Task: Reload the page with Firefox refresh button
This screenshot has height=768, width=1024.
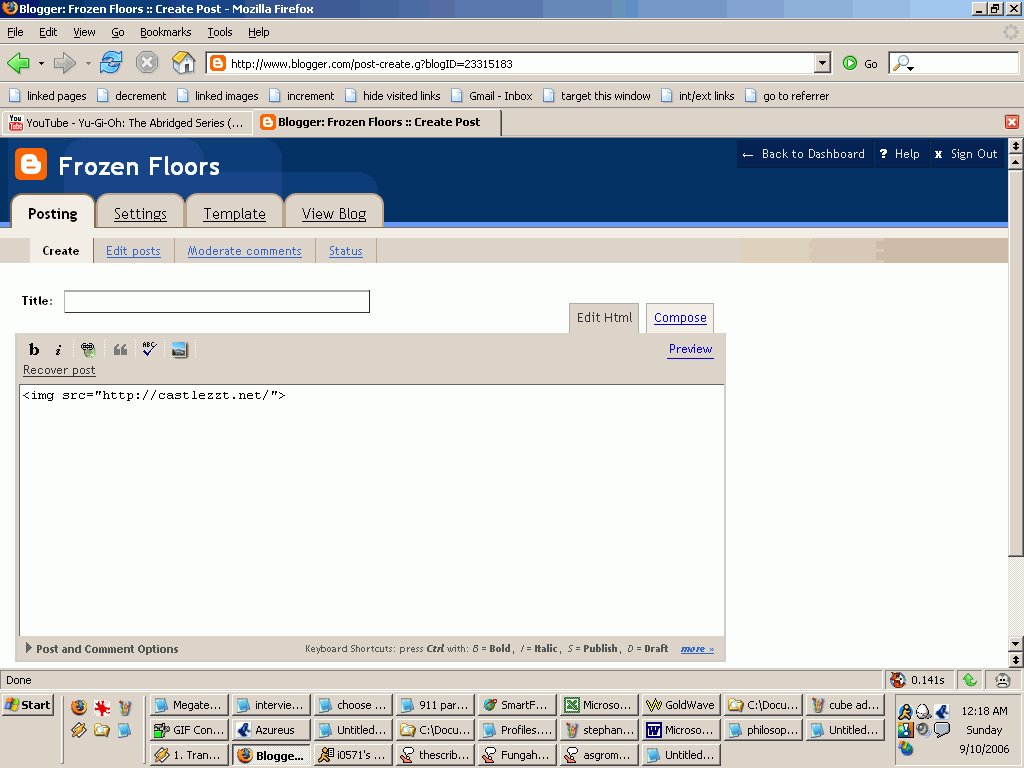Action: tap(110, 63)
